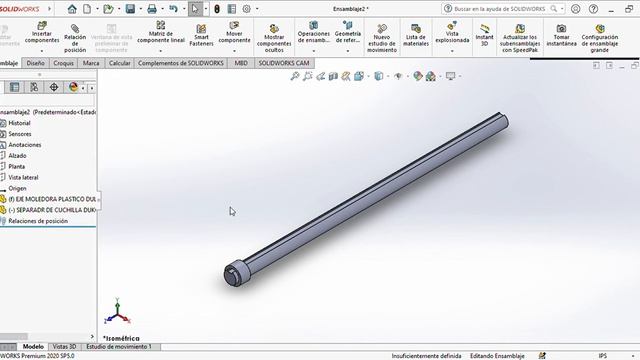Screen dimensions: 640x360
Task: Open dropdown next to Save icon
Action: coord(140,9)
